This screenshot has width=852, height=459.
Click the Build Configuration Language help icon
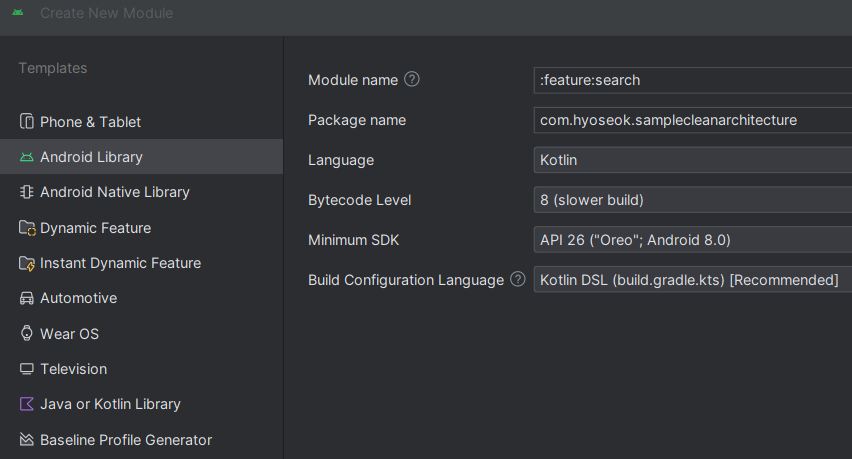[x=517, y=280]
